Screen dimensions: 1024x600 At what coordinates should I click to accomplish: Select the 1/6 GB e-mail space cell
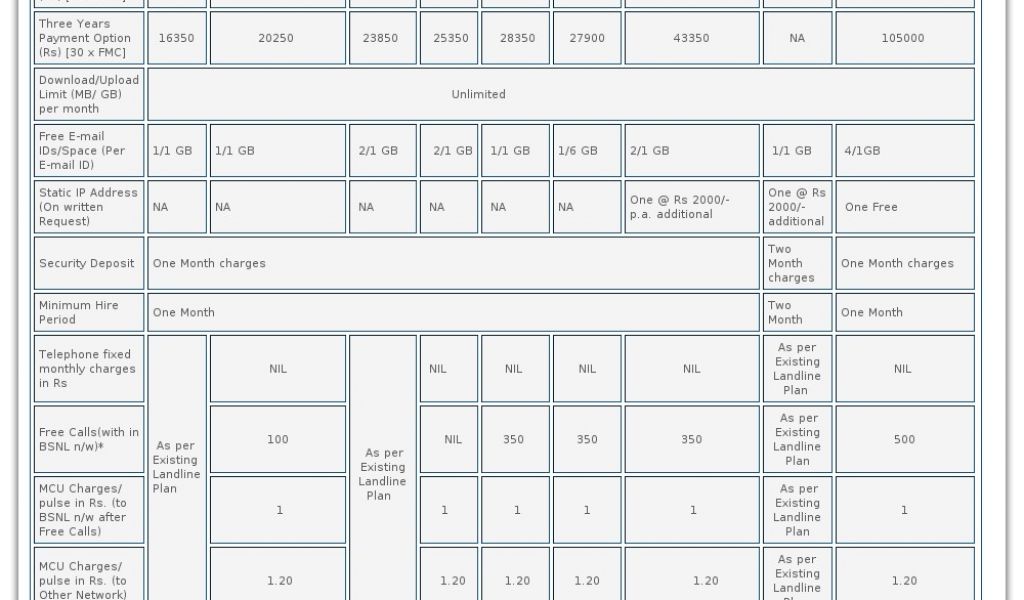coord(587,151)
